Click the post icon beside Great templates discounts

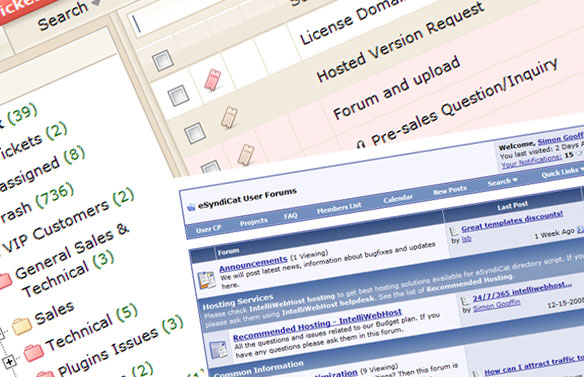tap(454, 232)
